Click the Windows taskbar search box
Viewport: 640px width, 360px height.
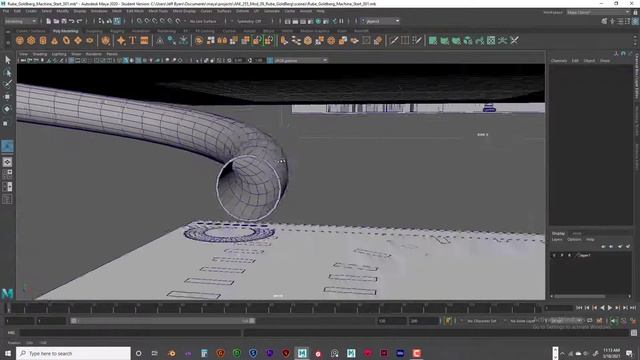(73, 353)
